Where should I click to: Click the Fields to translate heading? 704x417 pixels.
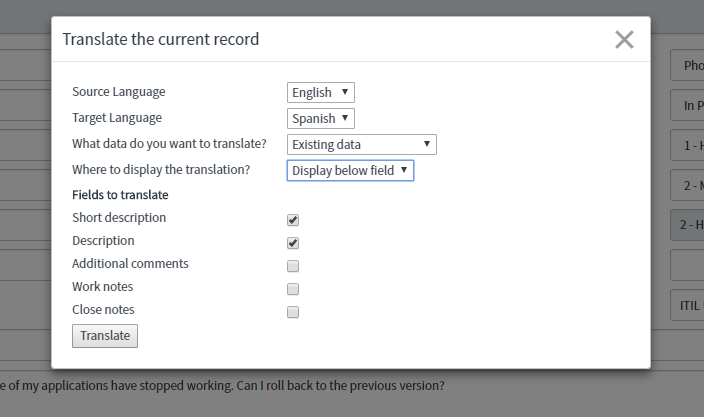tap(120, 195)
